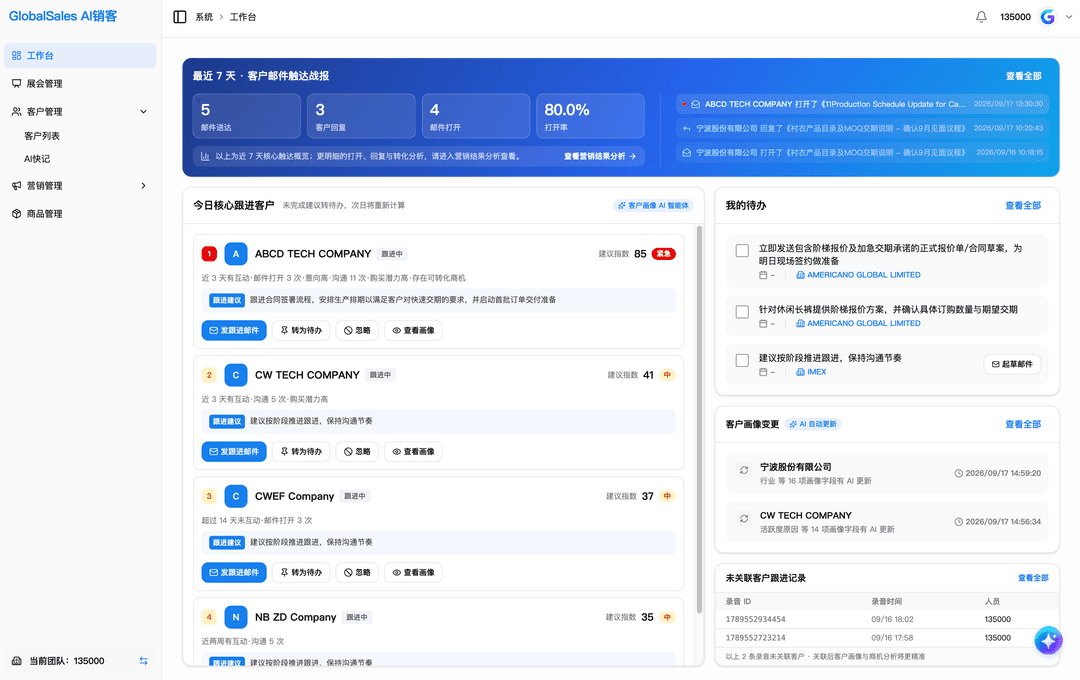Open the 邮件送达 5 stat card
This screenshot has height=680, width=1080.
point(247,116)
